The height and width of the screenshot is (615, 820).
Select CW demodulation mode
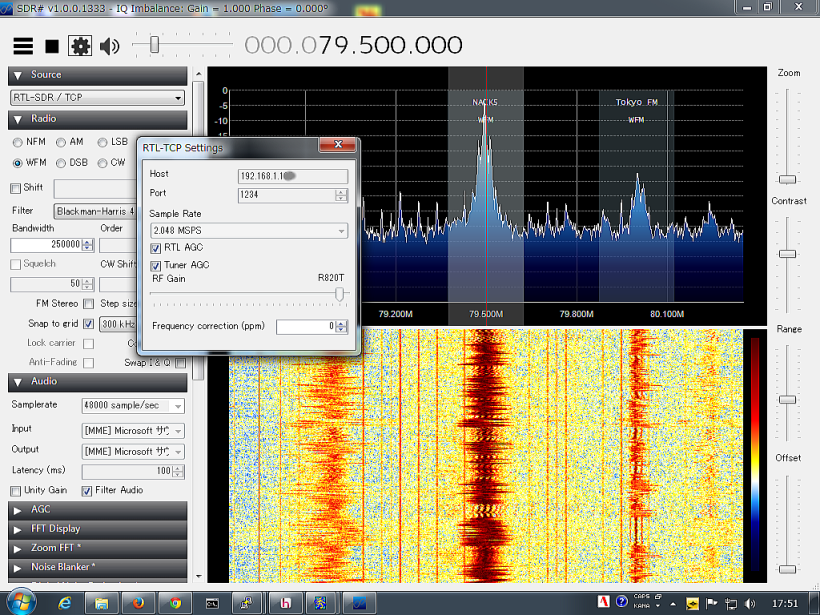coord(102,163)
